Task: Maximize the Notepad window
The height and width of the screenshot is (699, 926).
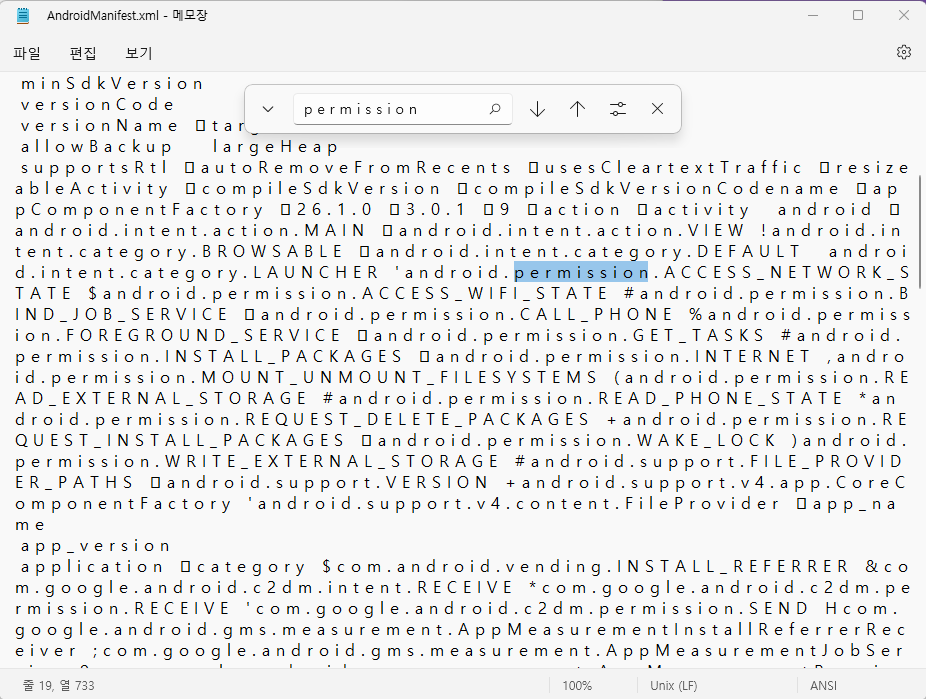Action: [858, 15]
